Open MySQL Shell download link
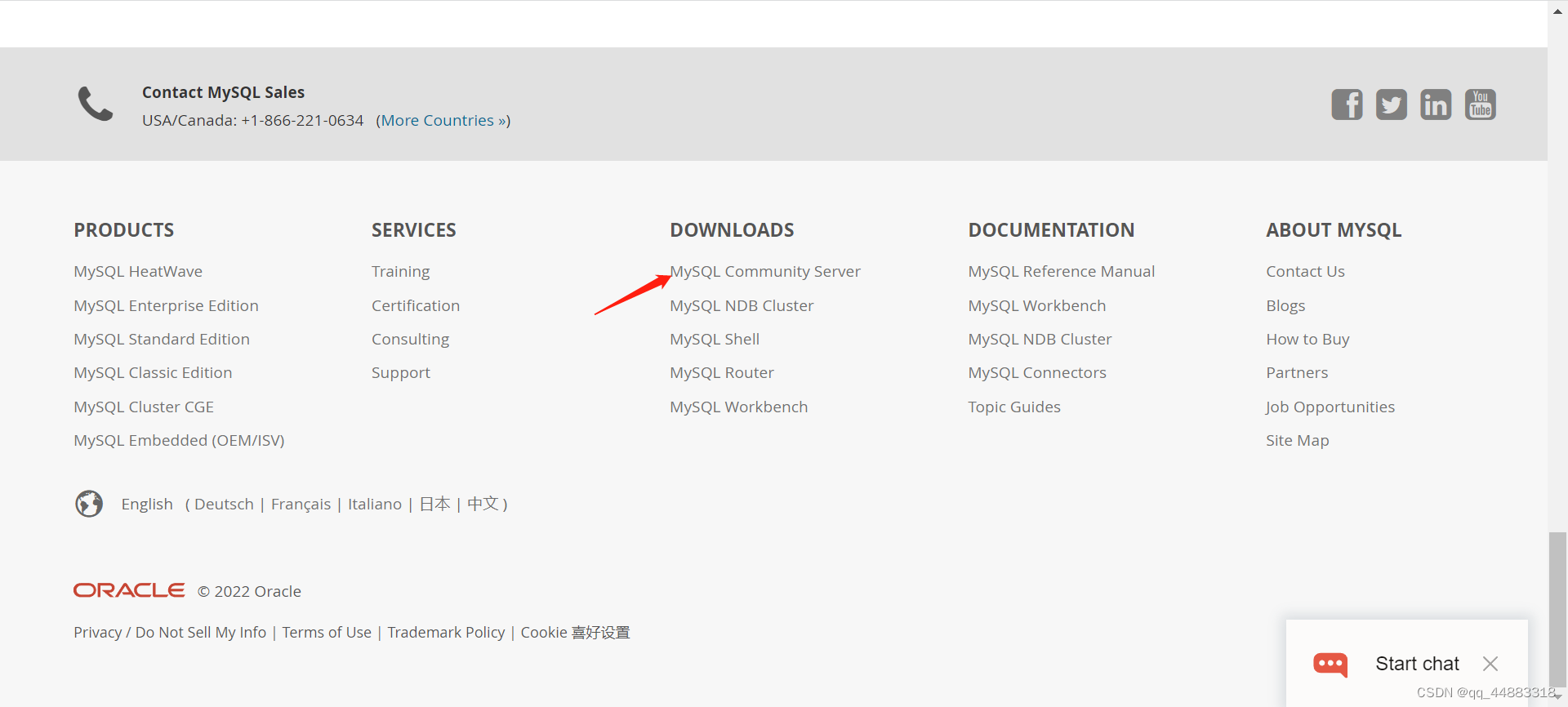Viewport: 1568px width, 707px height. [x=715, y=339]
